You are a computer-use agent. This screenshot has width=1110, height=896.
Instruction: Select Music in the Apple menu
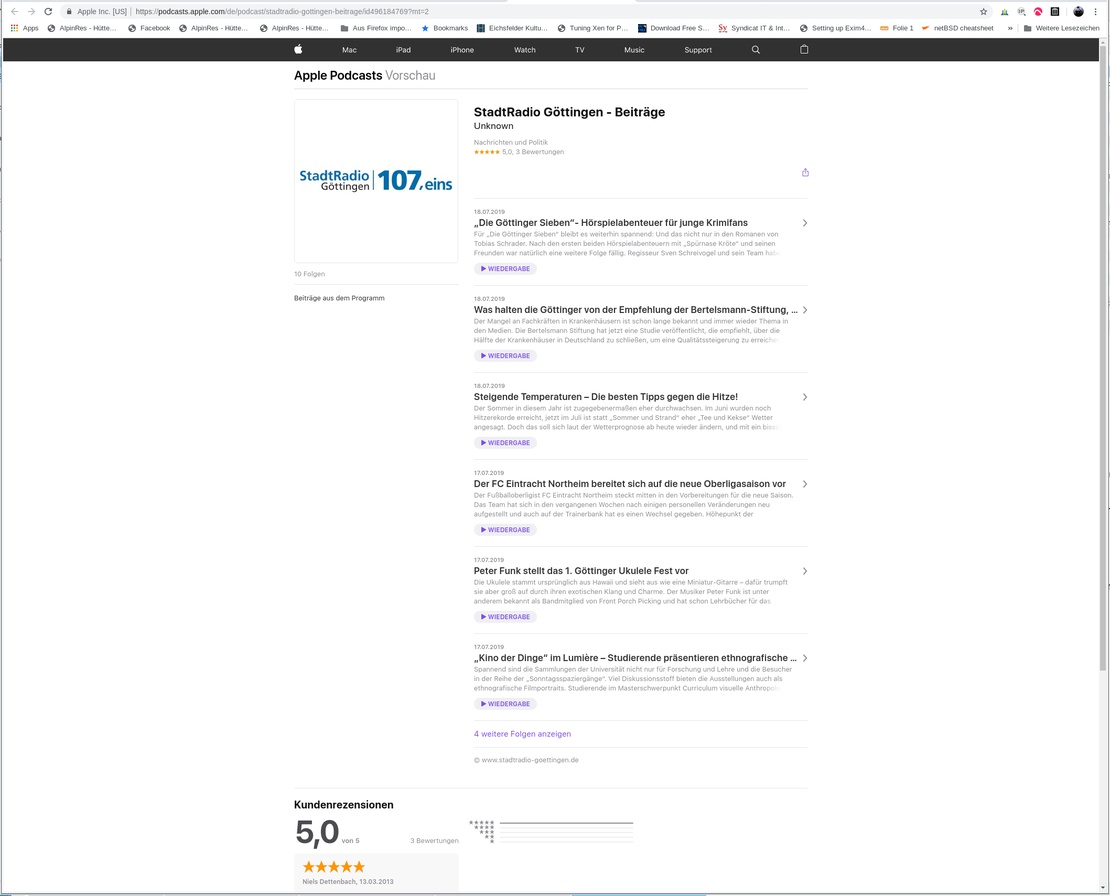634,50
